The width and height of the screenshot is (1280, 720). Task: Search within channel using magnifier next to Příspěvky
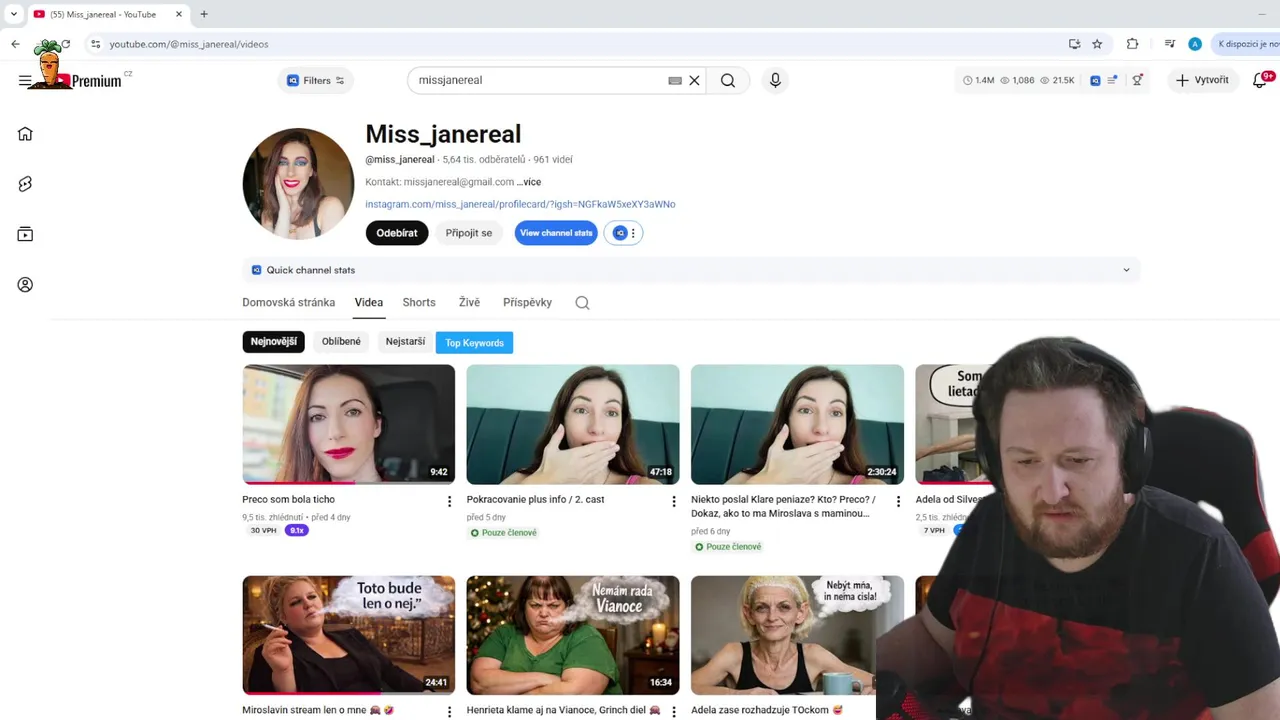[x=582, y=303]
